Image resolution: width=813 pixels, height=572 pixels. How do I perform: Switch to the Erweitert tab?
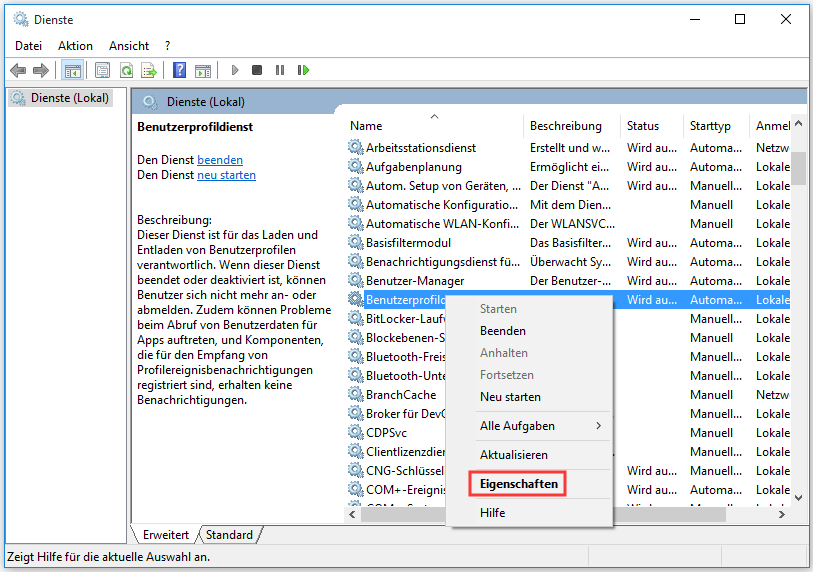click(x=165, y=535)
